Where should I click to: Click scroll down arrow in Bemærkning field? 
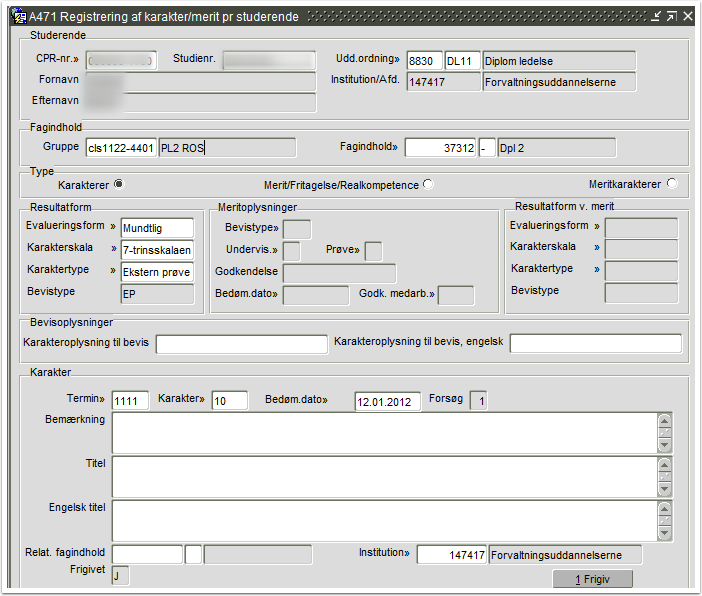pyautogui.click(x=665, y=446)
